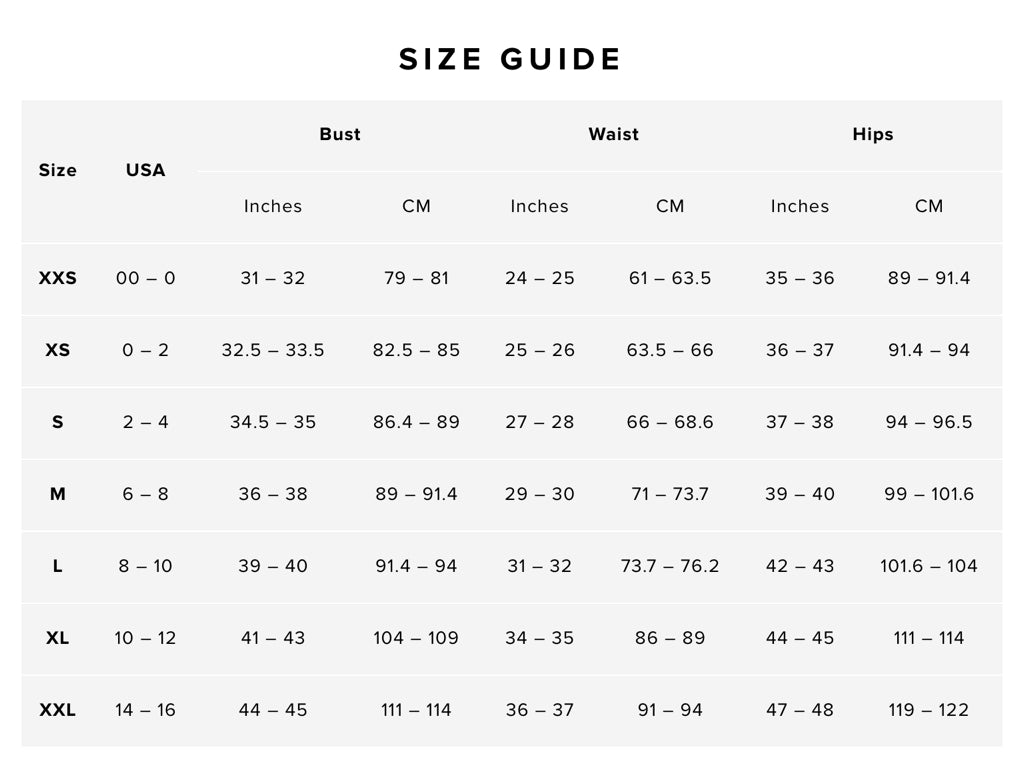Viewport: 1024px width, 774px height.
Task: Click the 119 – 122 hips CM cell
Action: click(928, 710)
